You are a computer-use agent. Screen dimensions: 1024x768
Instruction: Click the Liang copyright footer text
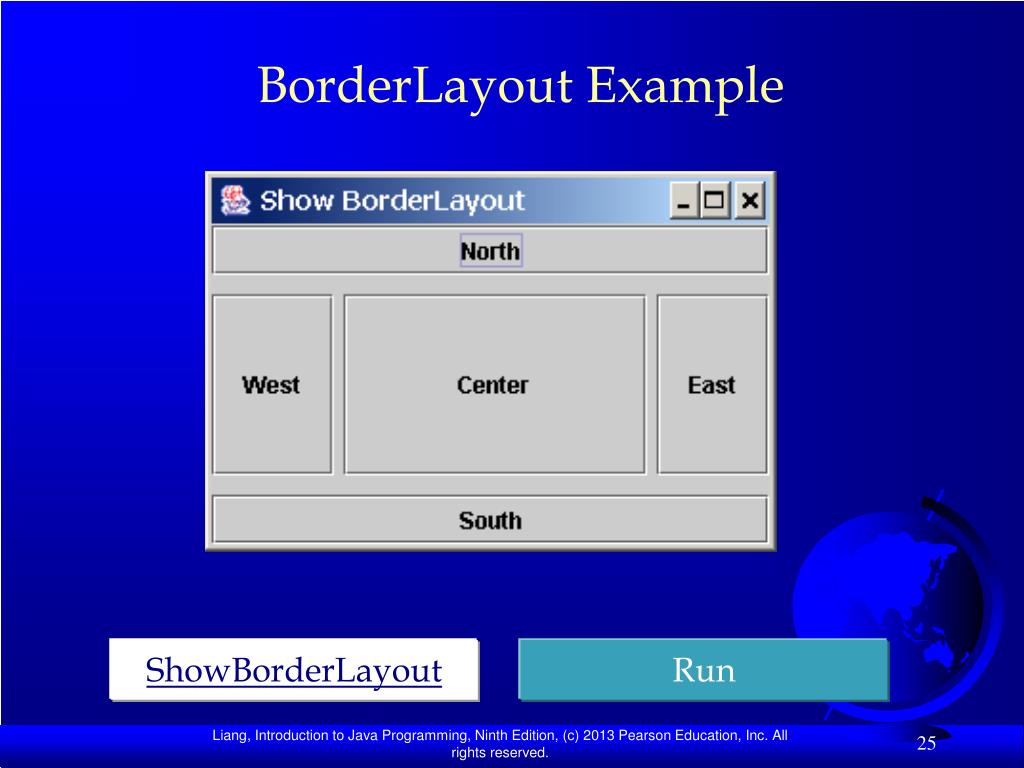(x=500, y=744)
